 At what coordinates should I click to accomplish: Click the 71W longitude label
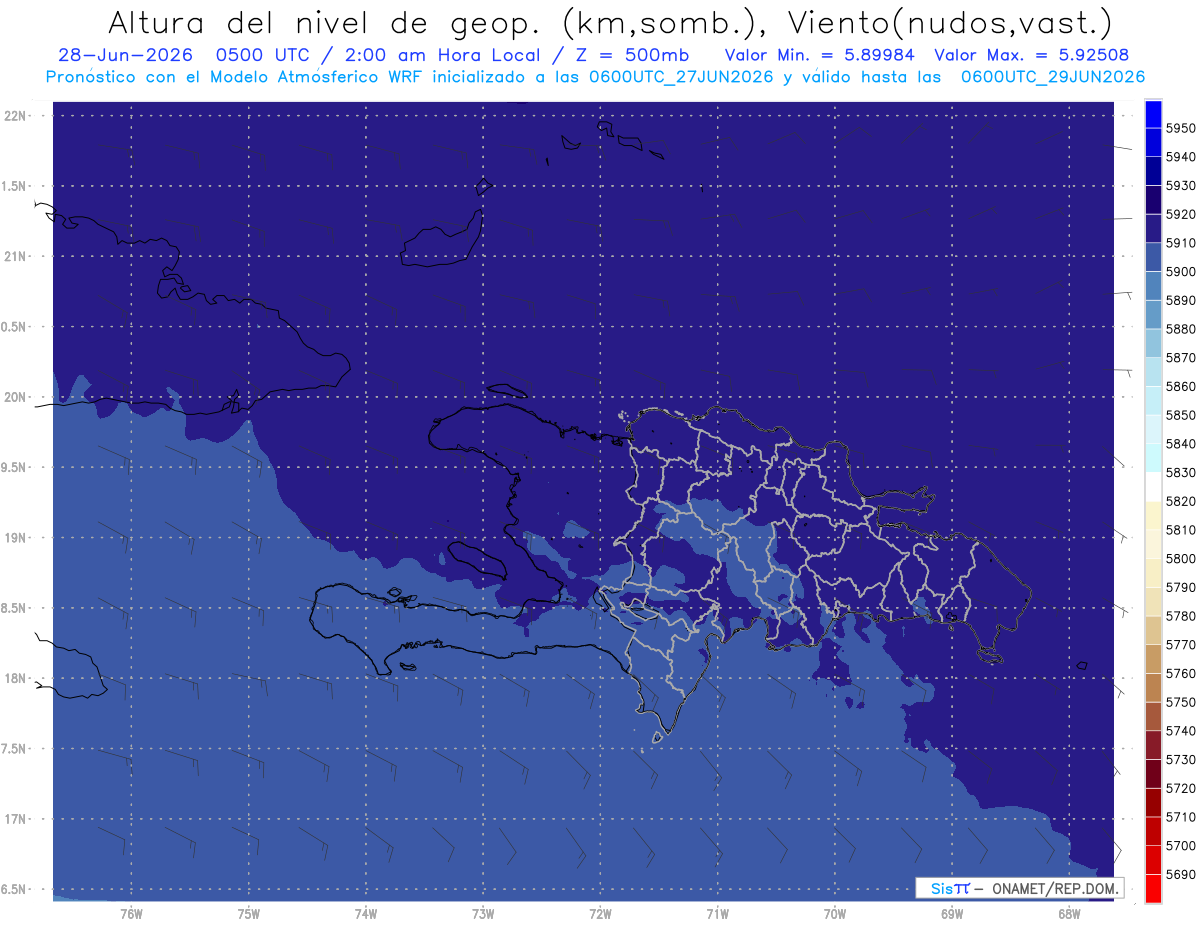[717, 913]
